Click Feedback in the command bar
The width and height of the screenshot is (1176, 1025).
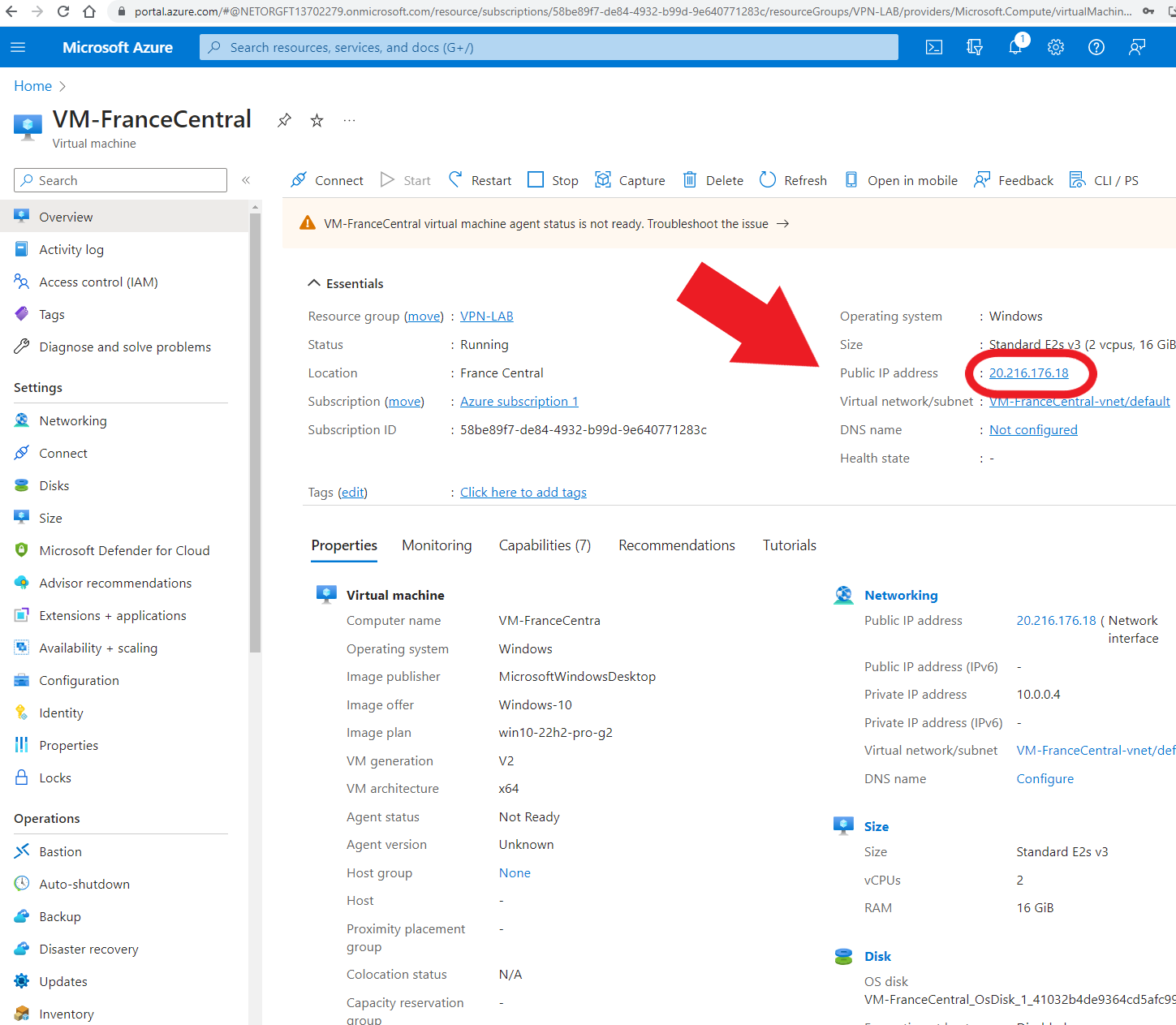pos(1014,180)
